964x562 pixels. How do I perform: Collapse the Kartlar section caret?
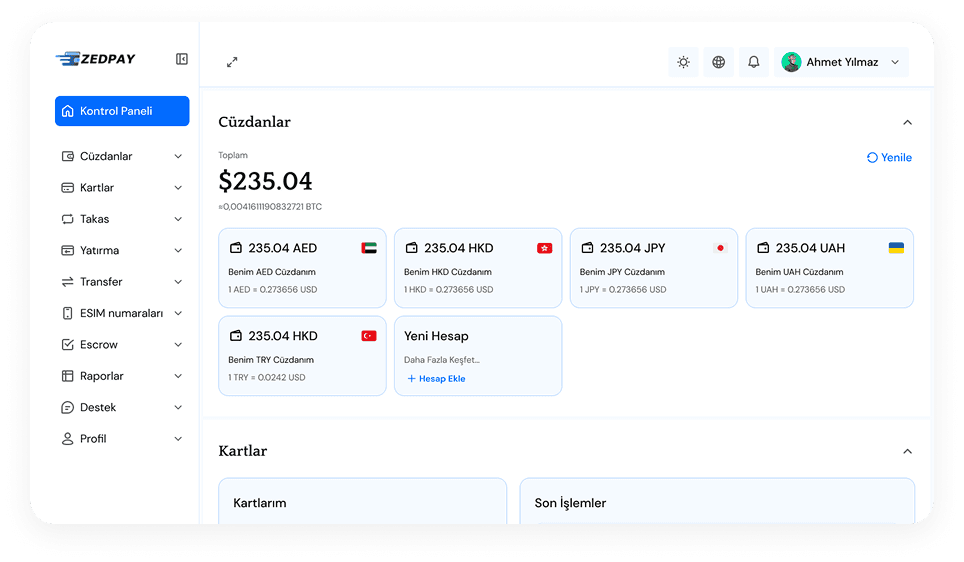(907, 451)
